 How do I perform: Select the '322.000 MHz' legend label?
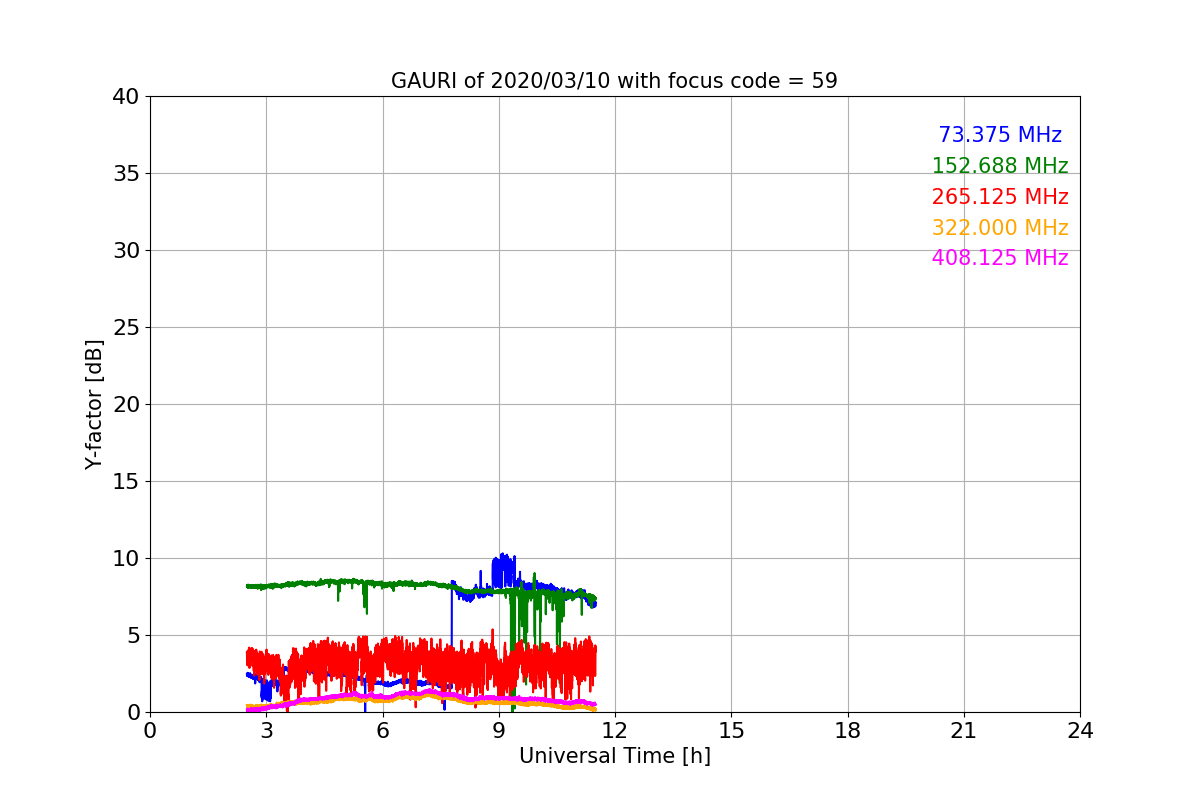[1000, 228]
